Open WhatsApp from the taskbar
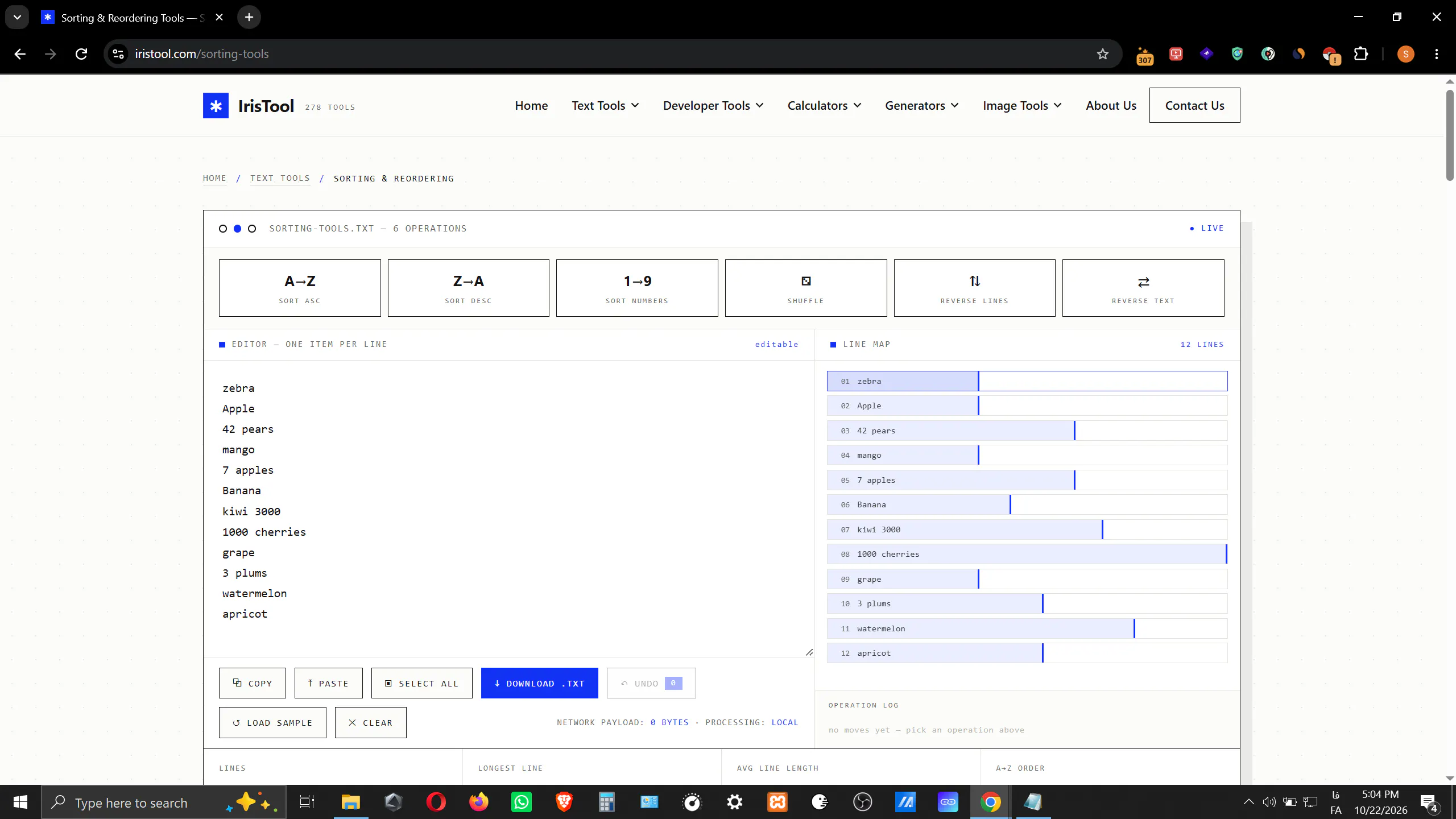Viewport: 1456px width, 819px height. pos(522,803)
